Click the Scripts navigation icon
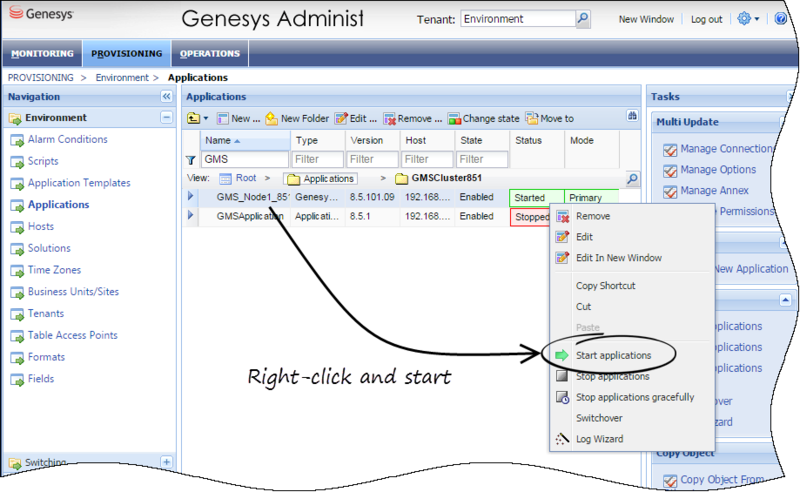The image size is (800, 492). tap(17, 162)
